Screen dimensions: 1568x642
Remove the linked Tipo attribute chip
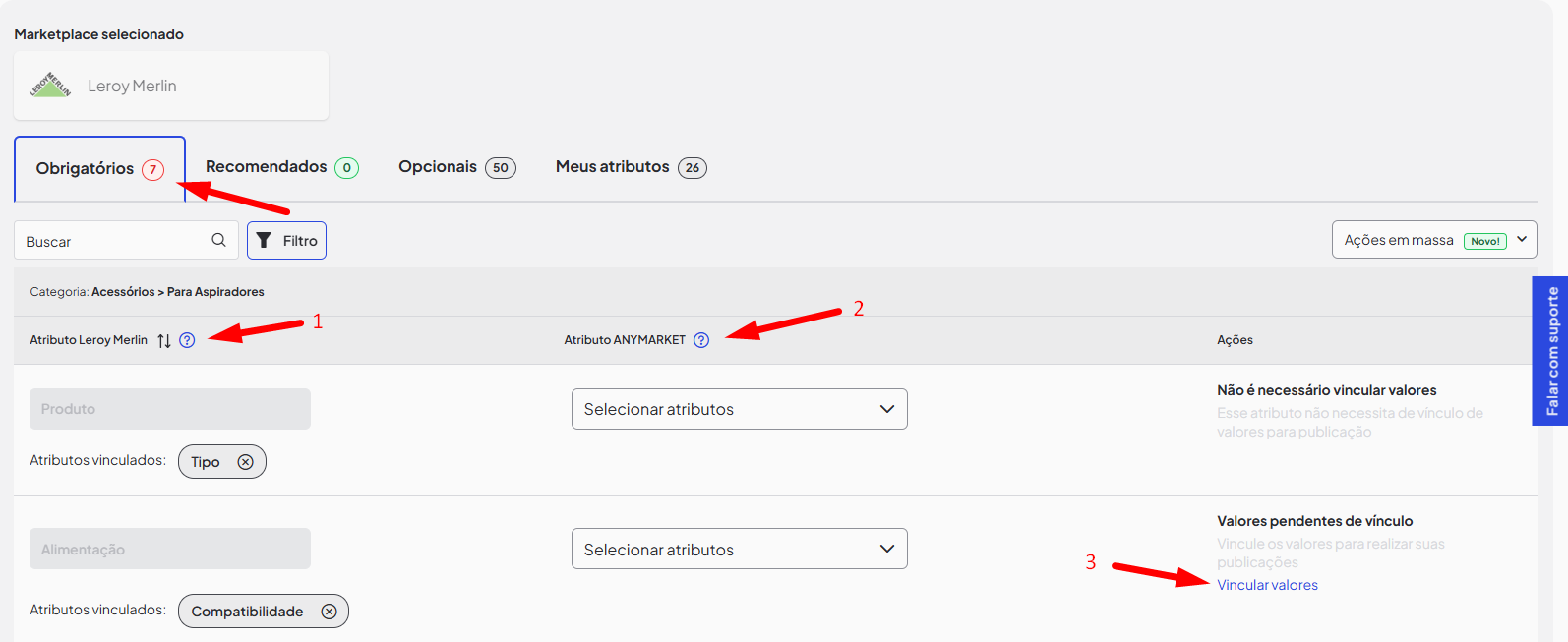point(246,462)
